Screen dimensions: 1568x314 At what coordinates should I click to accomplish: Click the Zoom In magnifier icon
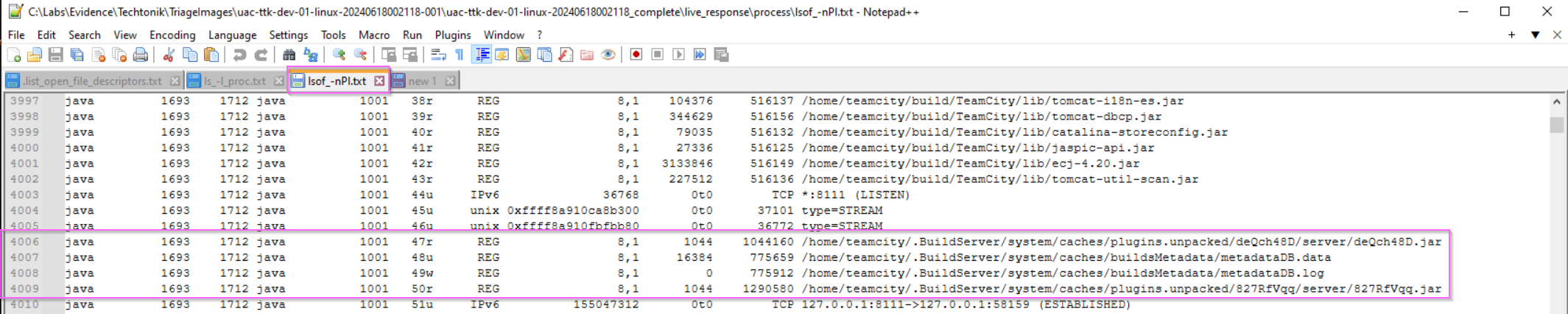(339, 55)
